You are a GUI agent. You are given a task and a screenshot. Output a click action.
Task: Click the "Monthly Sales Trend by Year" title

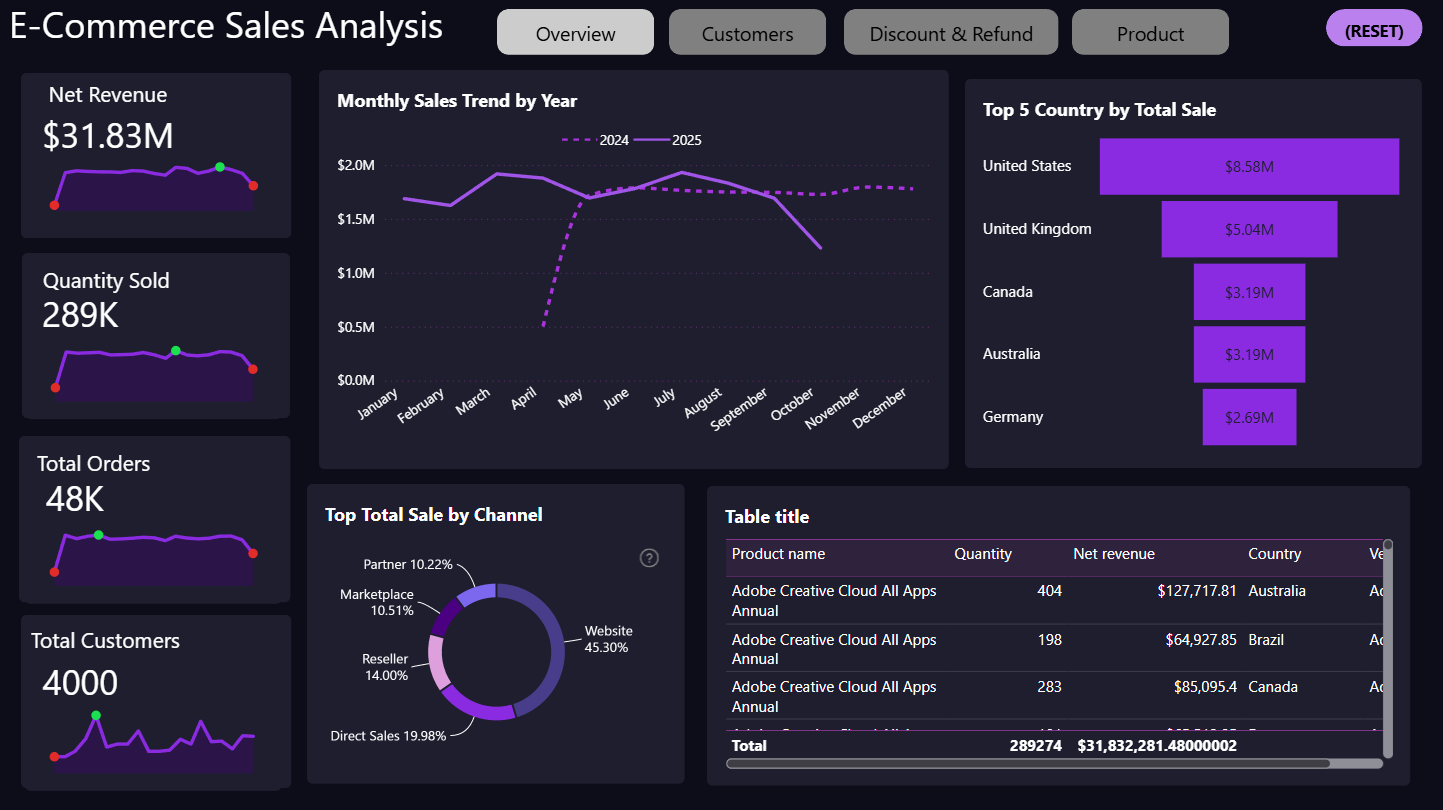pyautogui.click(x=457, y=101)
